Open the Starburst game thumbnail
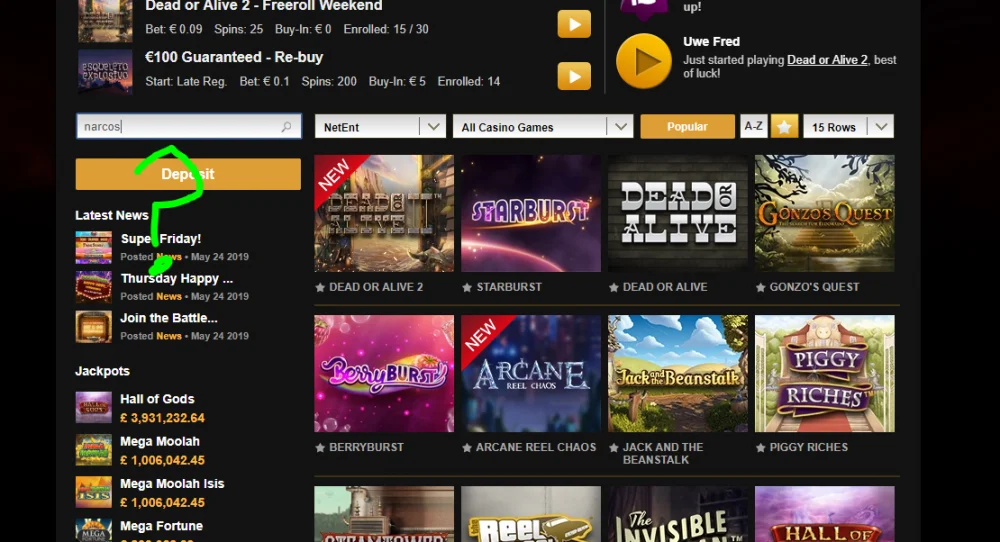The height and width of the screenshot is (542, 1000). (x=531, y=214)
